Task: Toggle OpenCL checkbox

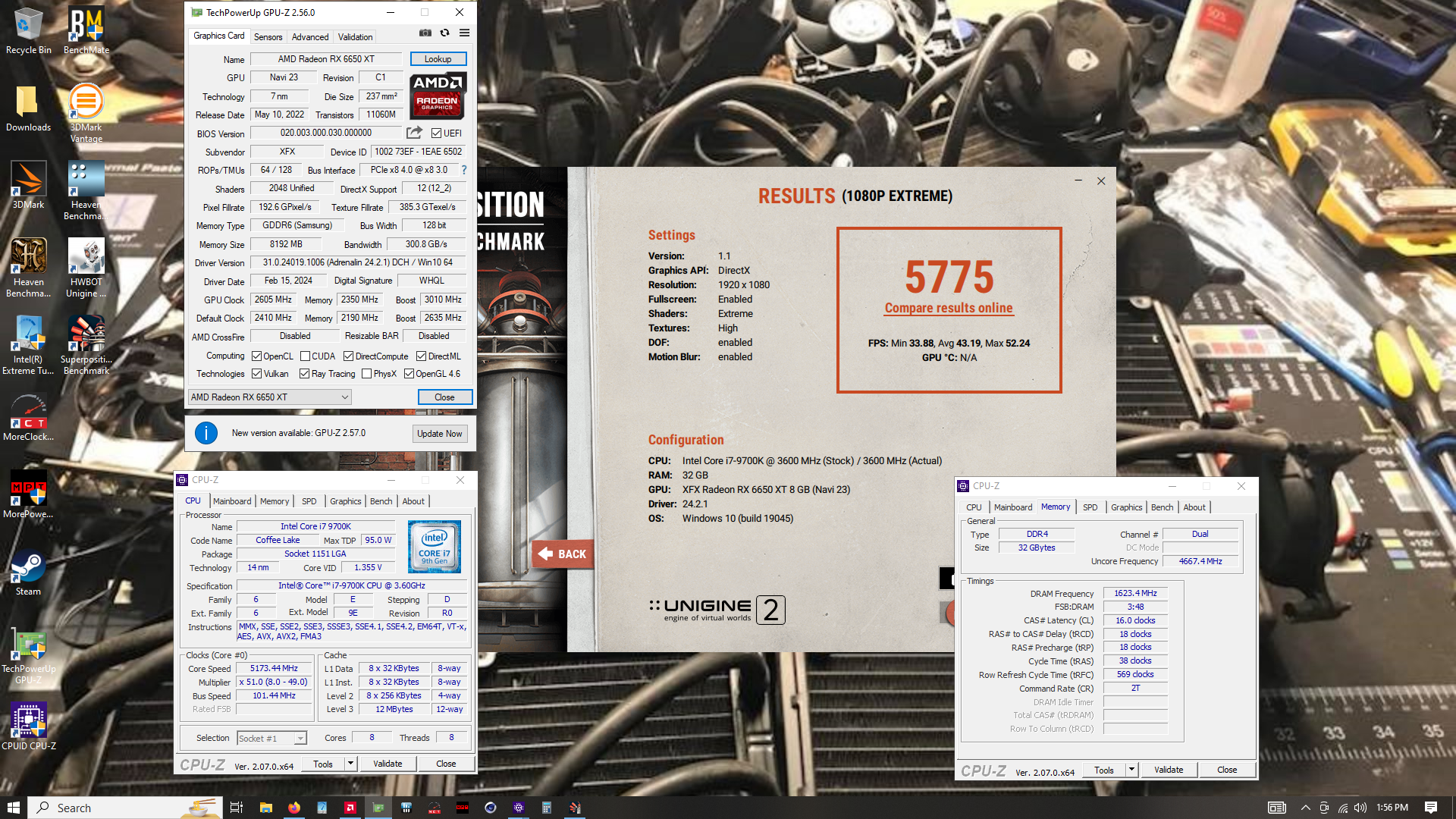Action: pos(256,356)
